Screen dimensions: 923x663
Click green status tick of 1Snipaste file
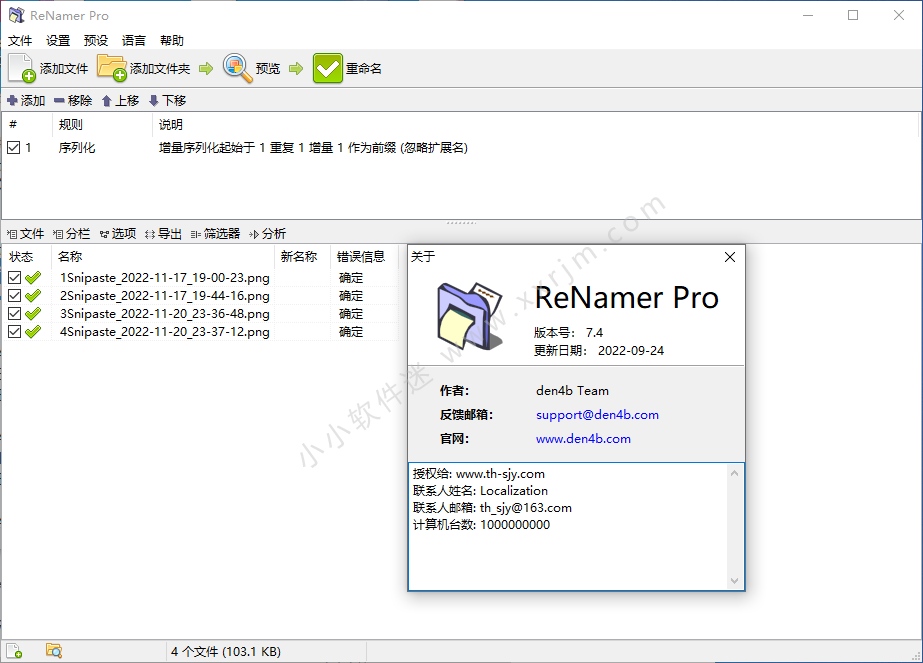[x=34, y=277]
